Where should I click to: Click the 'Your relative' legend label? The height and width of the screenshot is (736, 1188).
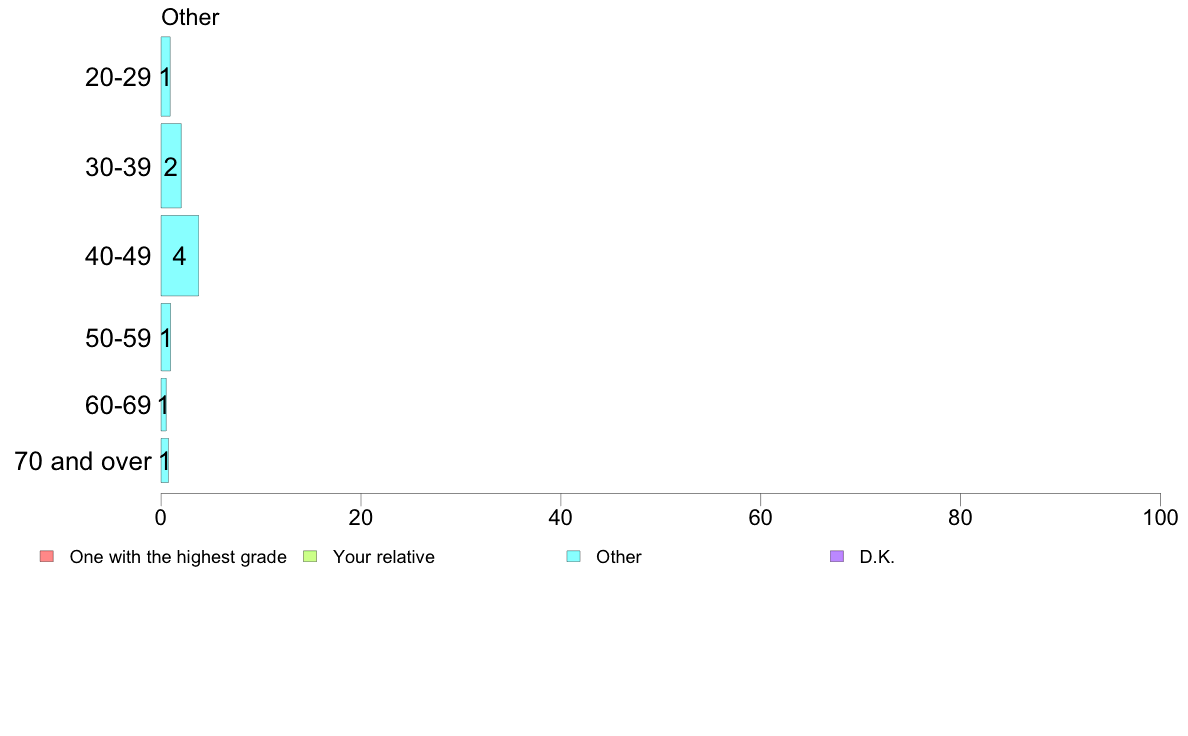(383, 557)
